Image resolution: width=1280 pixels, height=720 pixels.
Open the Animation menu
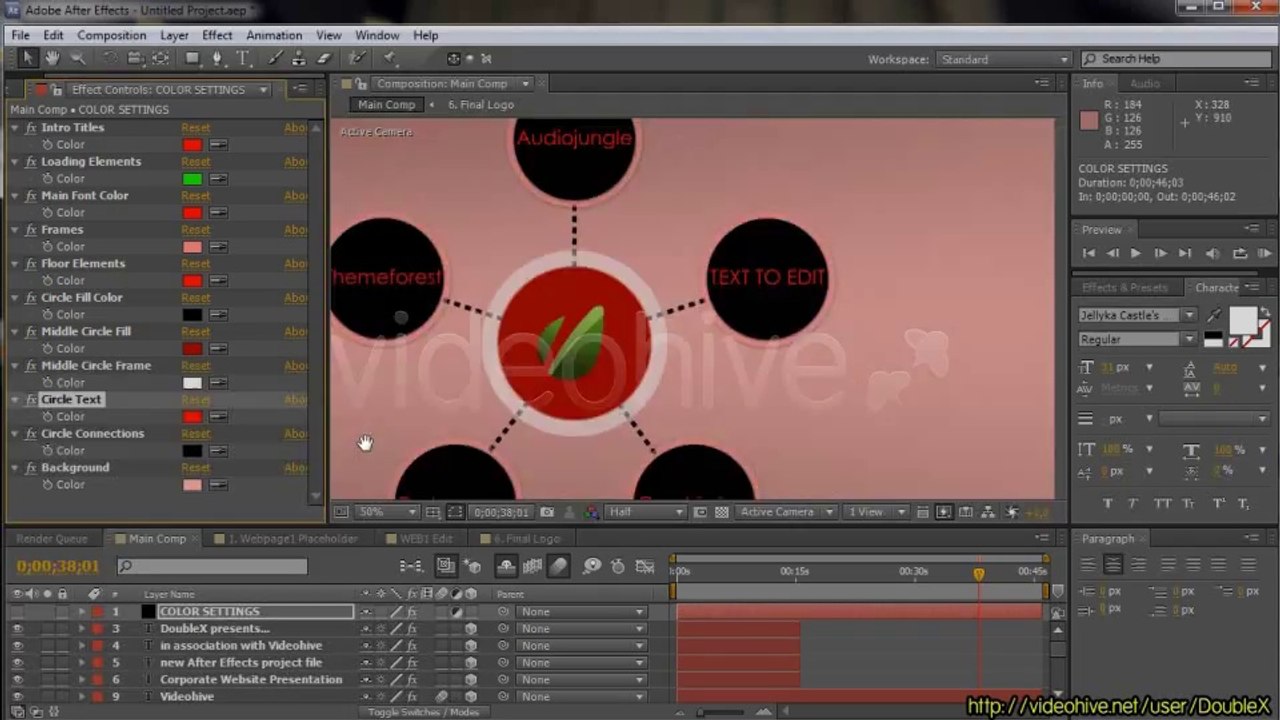(x=274, y=35)
